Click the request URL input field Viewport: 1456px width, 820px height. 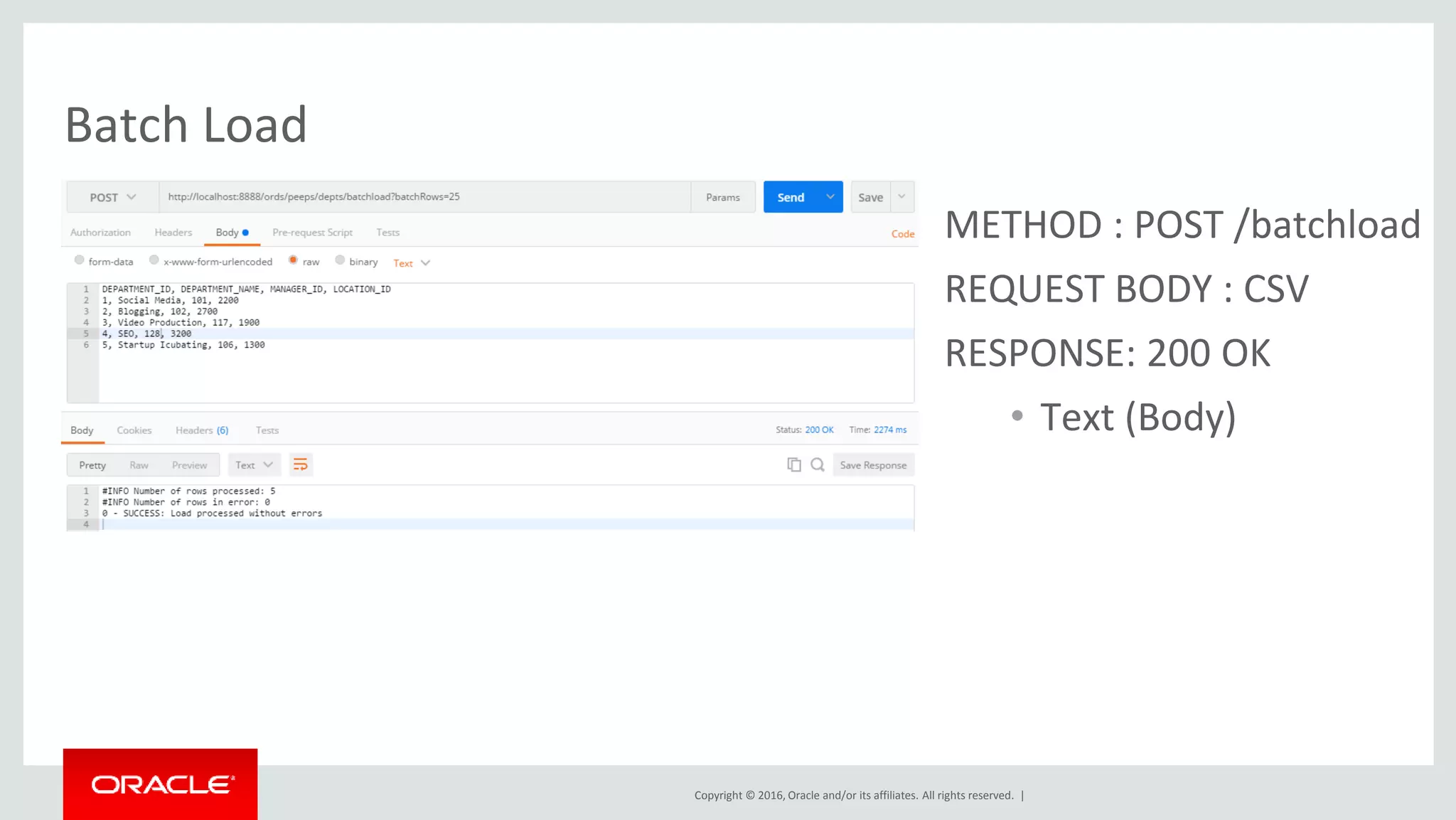(x=424, y=197)
